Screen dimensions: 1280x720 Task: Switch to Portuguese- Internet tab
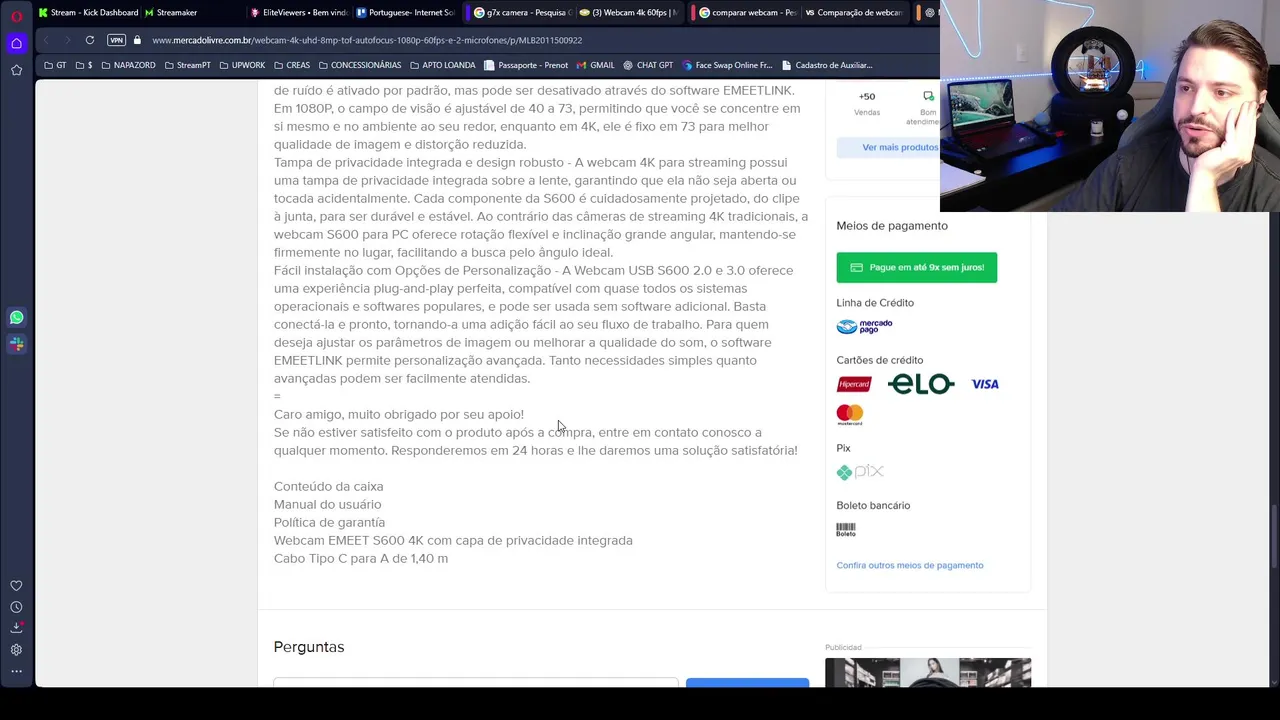pos(408,13)
